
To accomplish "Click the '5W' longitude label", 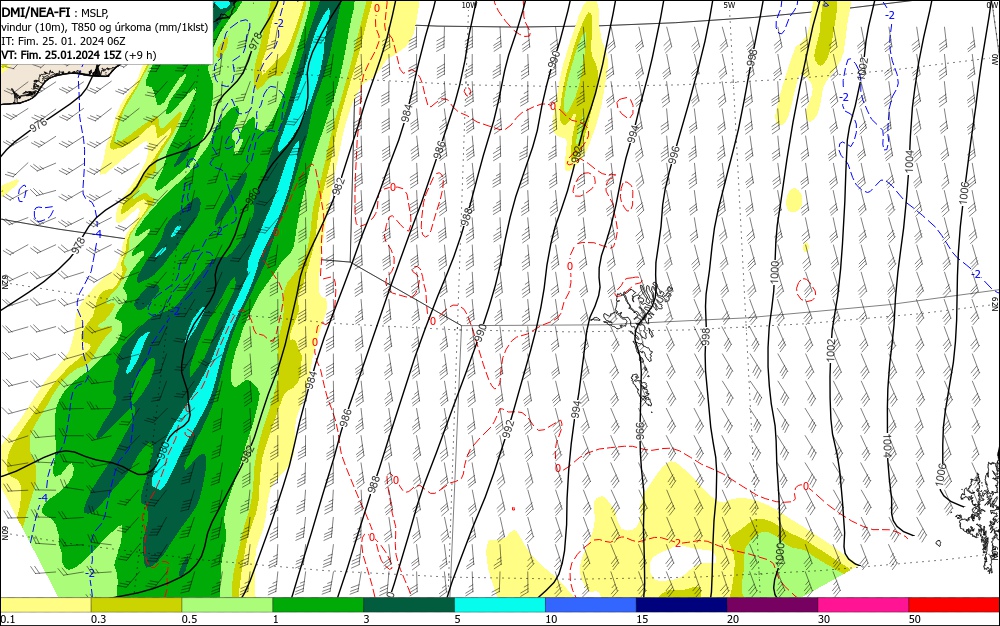I will 729,5.
